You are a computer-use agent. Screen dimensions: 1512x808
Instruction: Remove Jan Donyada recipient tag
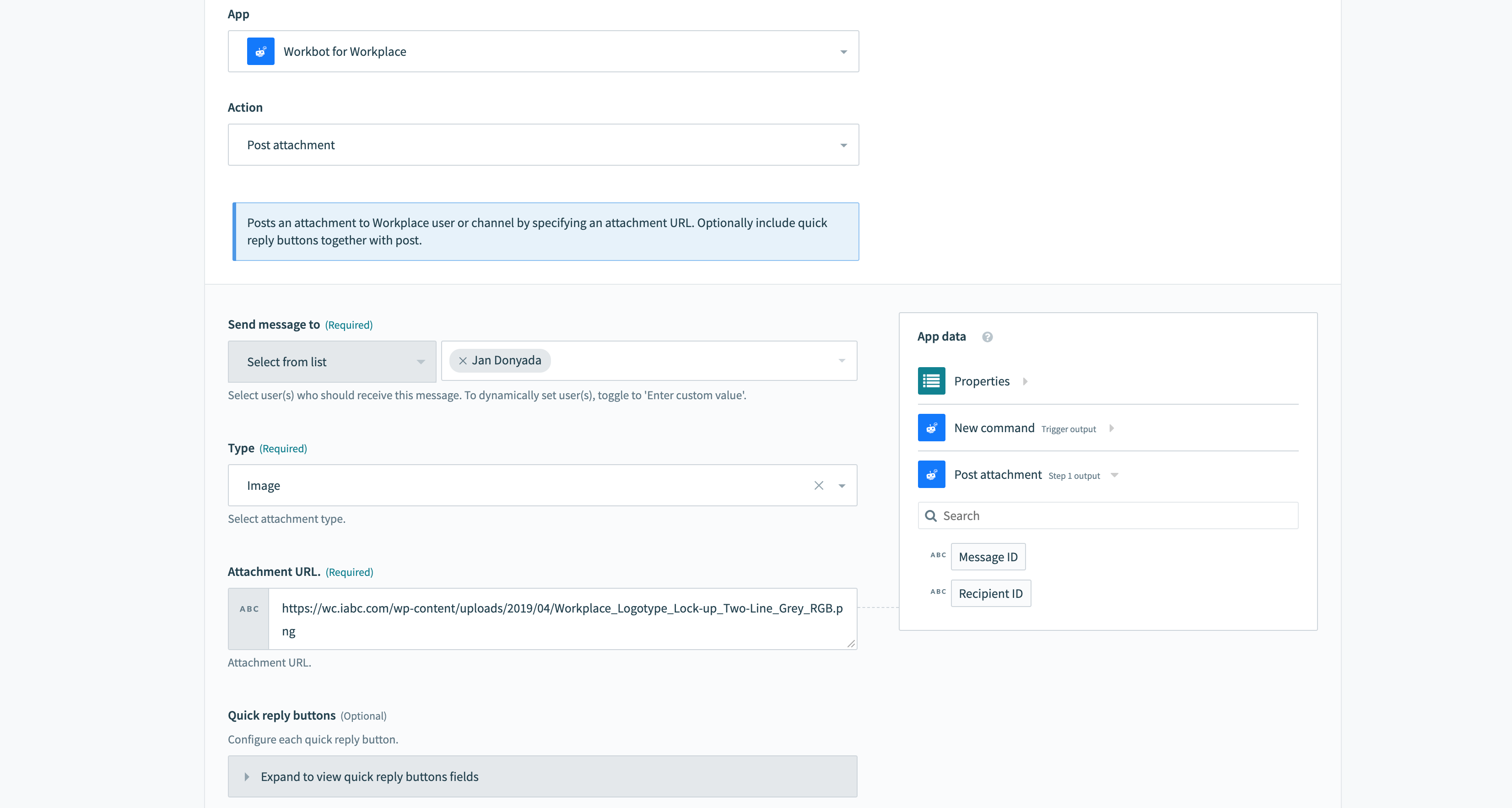[x=463, y=361]
